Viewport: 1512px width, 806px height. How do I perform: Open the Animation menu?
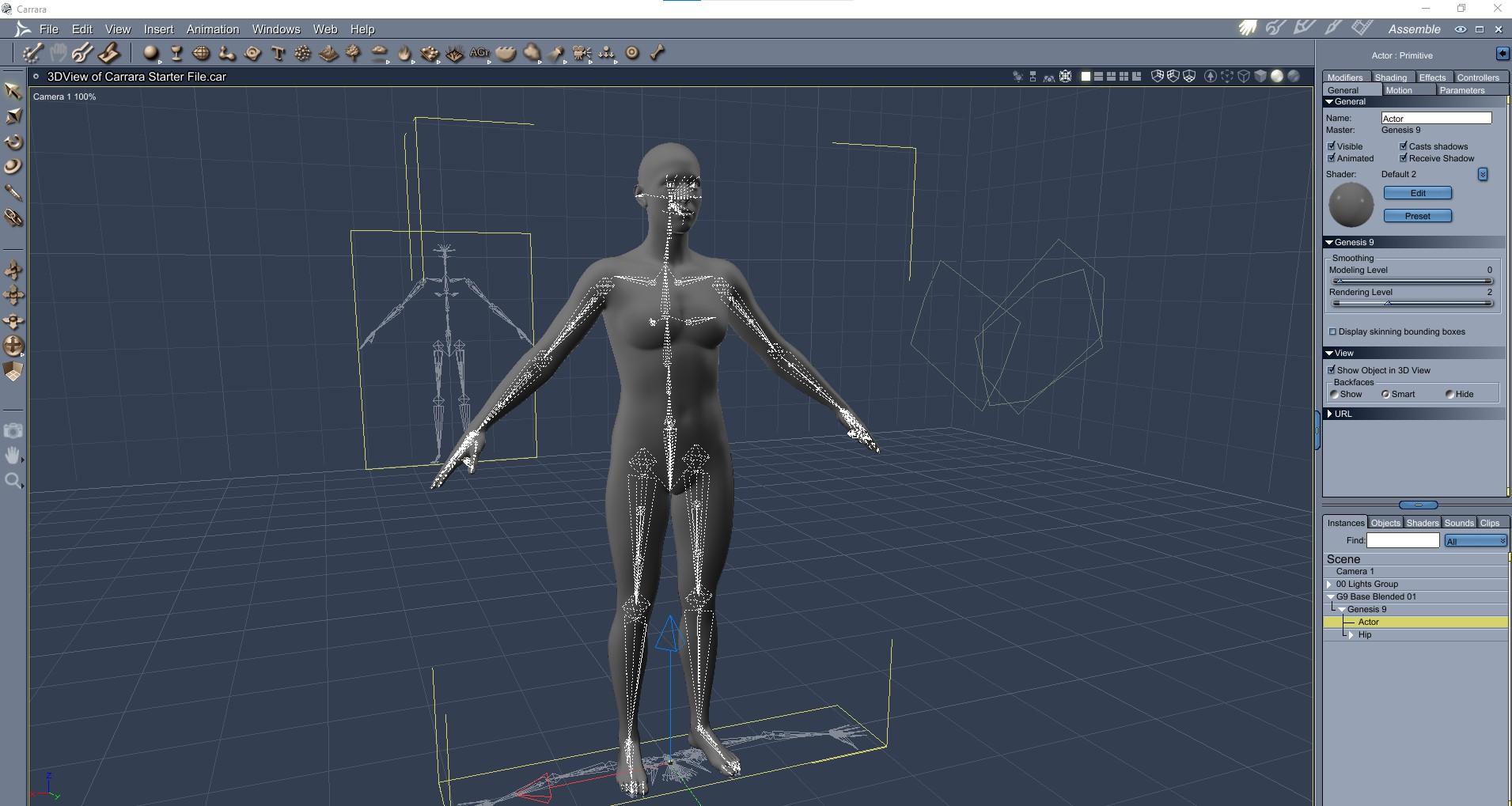pyautogui.click(x=213, y=29)
